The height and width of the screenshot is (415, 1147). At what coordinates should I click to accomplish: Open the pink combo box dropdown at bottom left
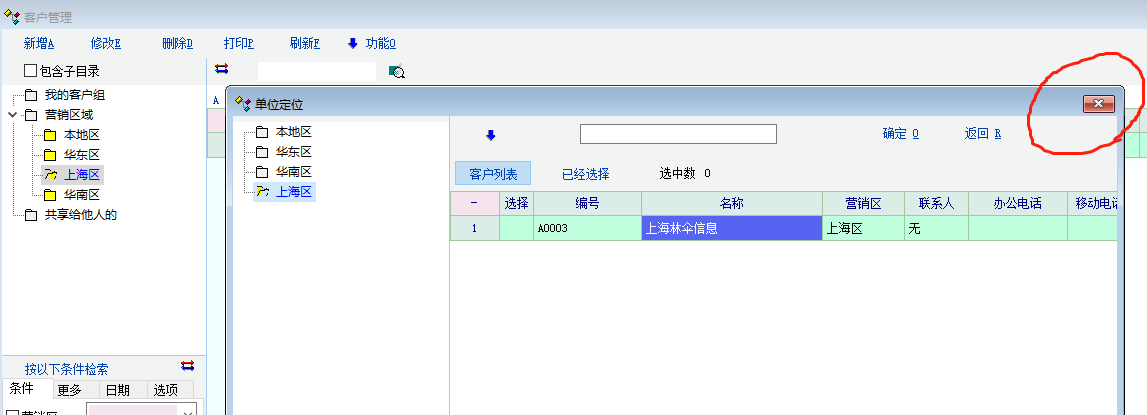tap(185, 411)
